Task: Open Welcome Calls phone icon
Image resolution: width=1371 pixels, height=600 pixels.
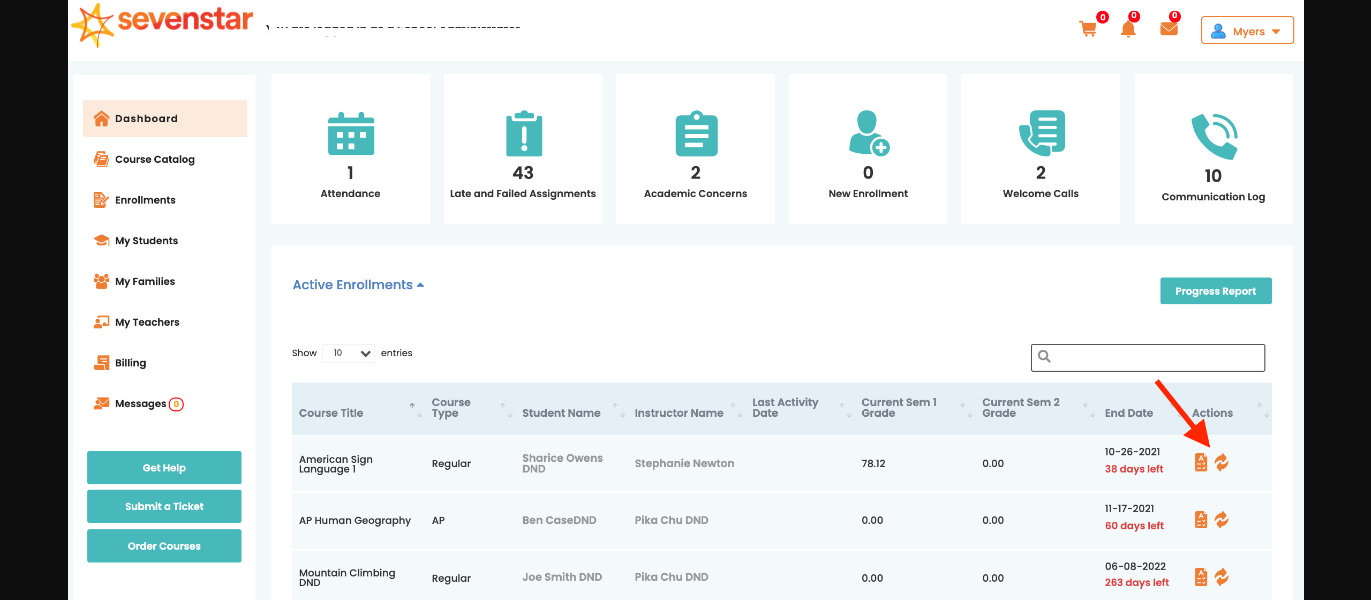Action: (1041, 133)
